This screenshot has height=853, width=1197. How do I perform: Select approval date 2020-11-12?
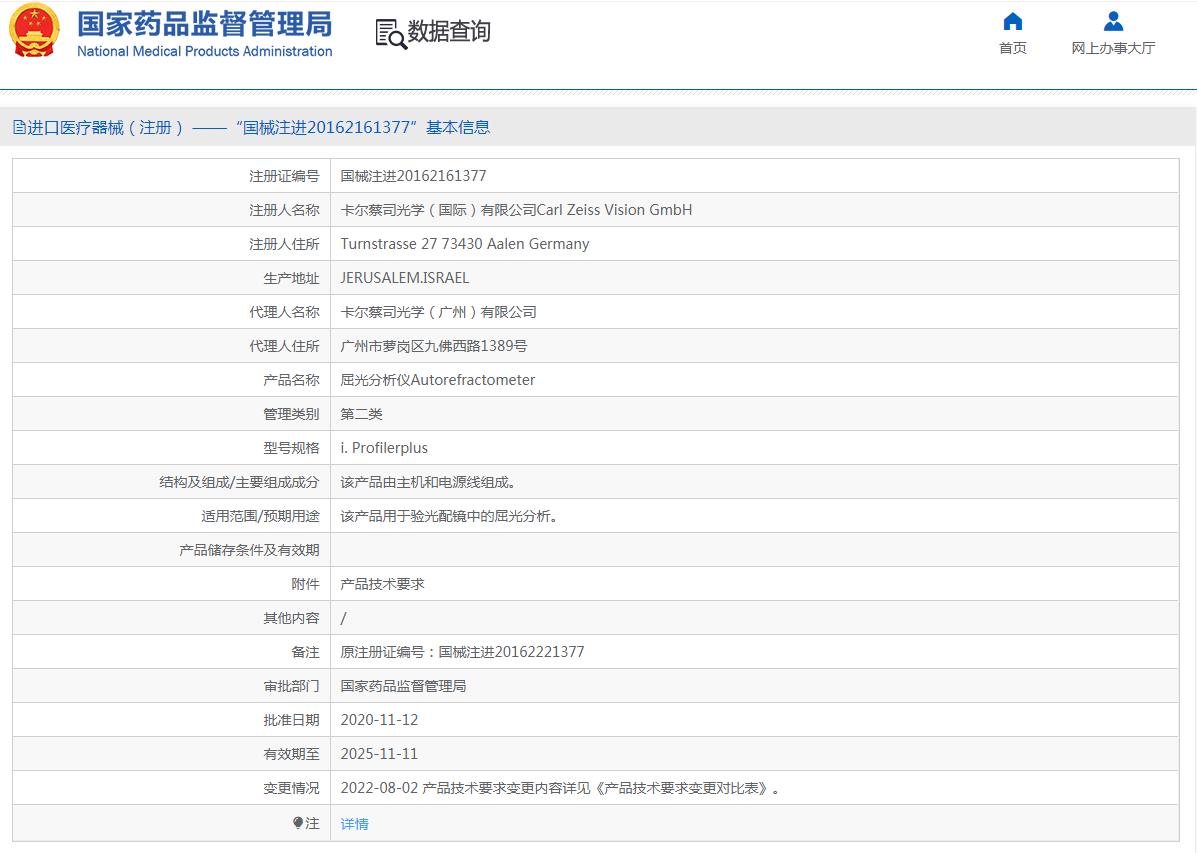(x=379, y=719)
